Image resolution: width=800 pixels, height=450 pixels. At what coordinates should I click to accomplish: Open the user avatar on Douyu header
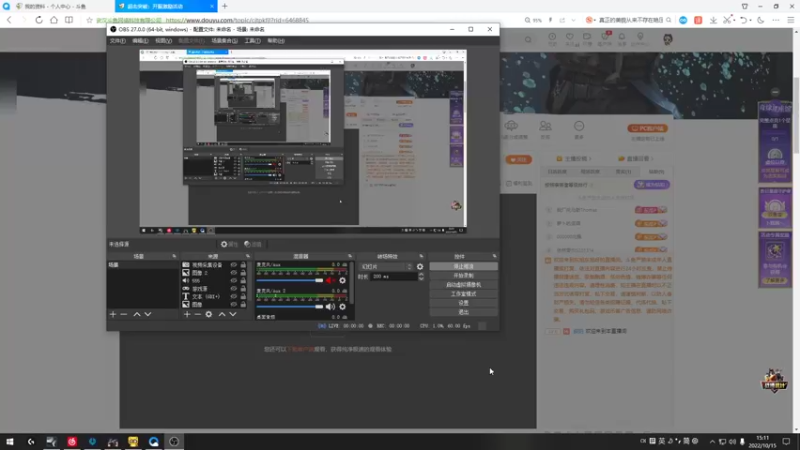667,39
